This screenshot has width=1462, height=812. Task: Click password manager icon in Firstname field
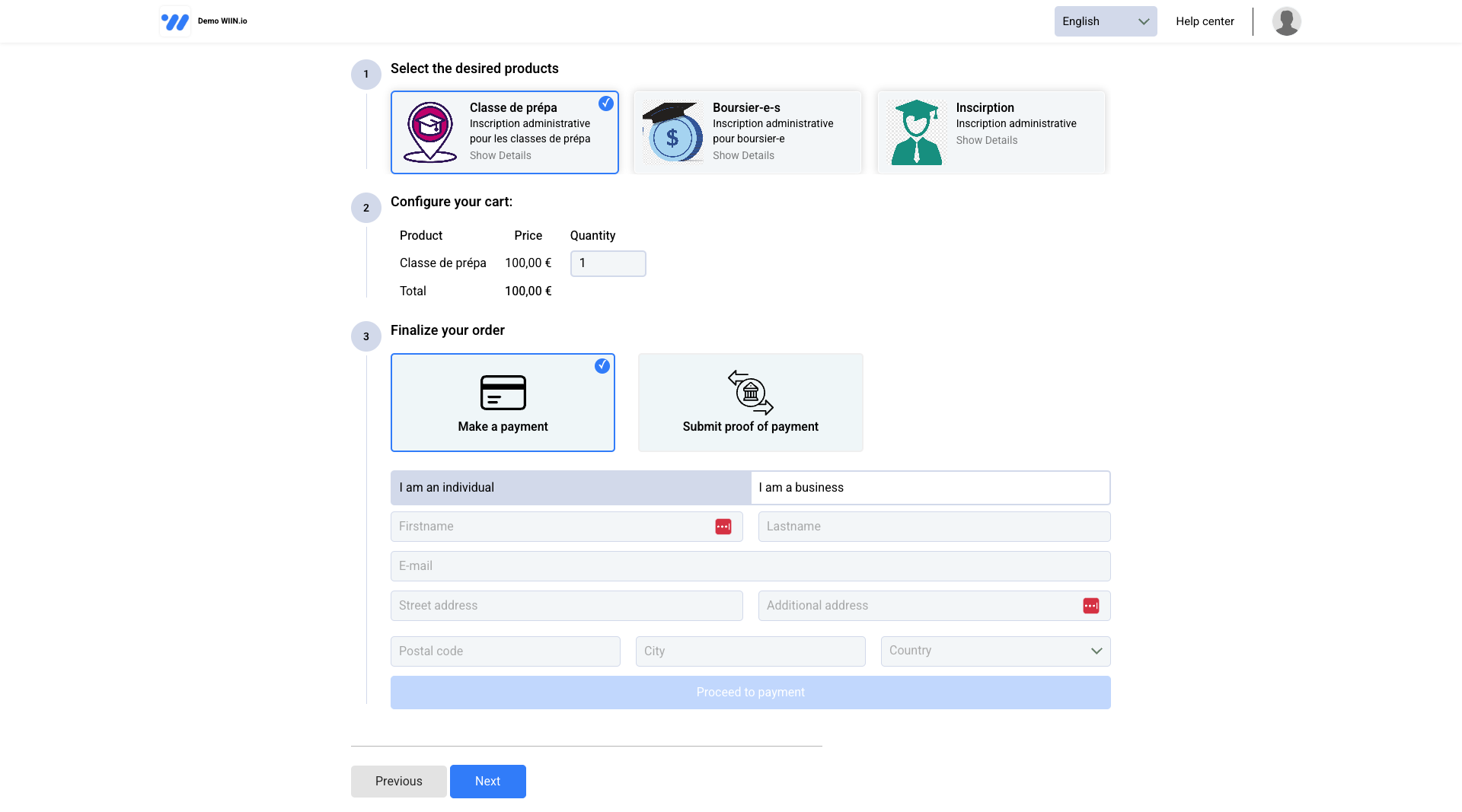click(x=723, y=527)
